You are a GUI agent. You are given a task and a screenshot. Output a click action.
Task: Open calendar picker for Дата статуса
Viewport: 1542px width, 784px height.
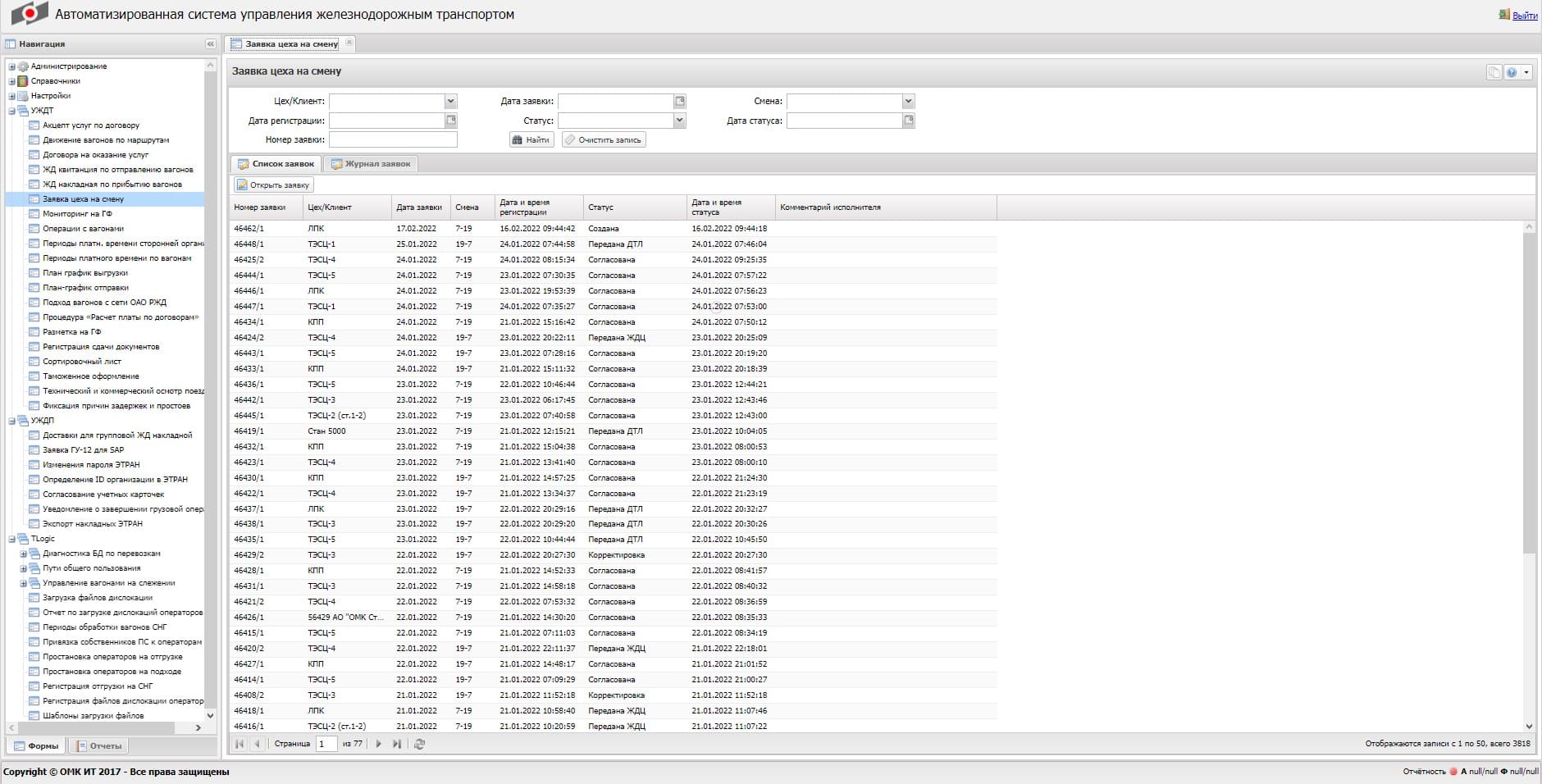click(x=909, y=121)
